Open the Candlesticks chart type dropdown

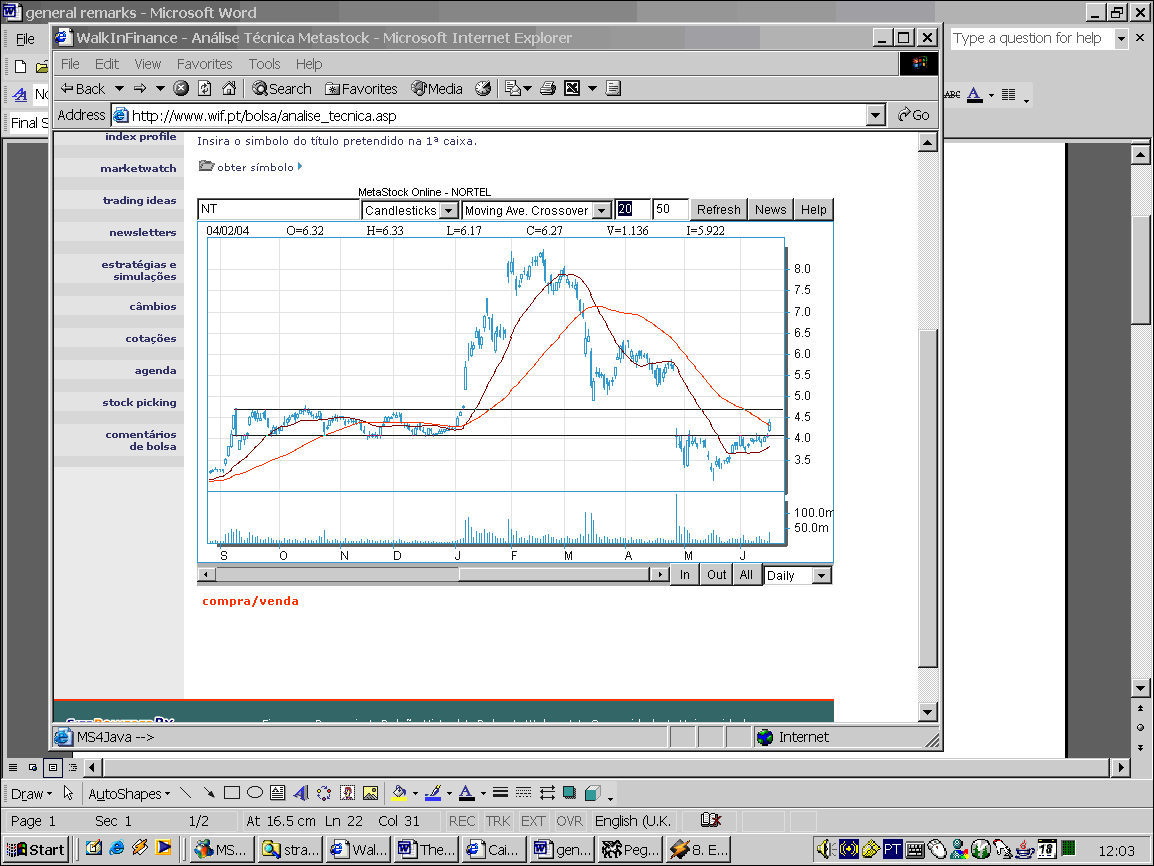point(448,211)
